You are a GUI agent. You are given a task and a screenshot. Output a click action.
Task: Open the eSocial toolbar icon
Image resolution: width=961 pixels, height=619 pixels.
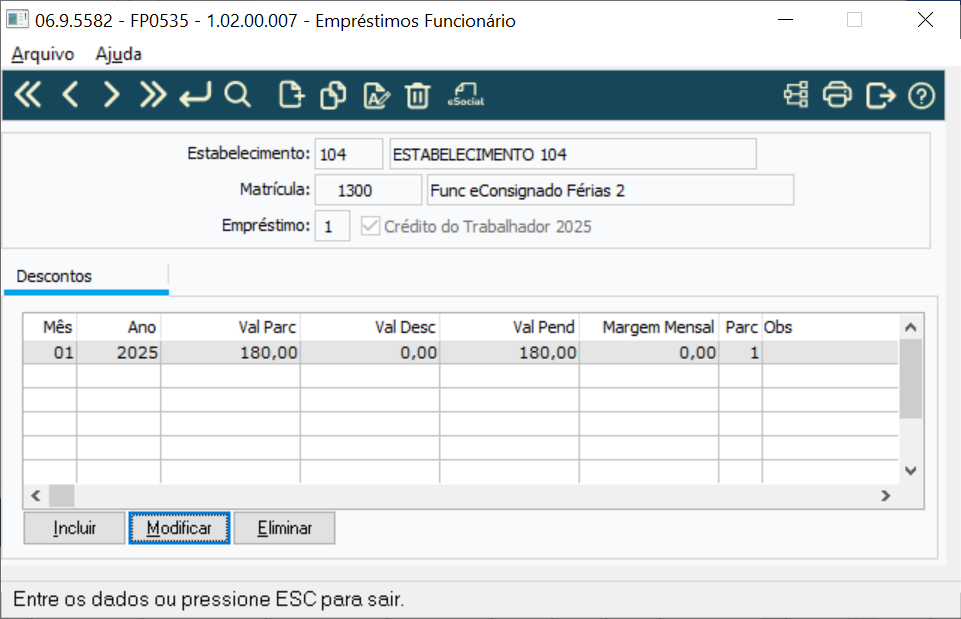pos(466,95)
